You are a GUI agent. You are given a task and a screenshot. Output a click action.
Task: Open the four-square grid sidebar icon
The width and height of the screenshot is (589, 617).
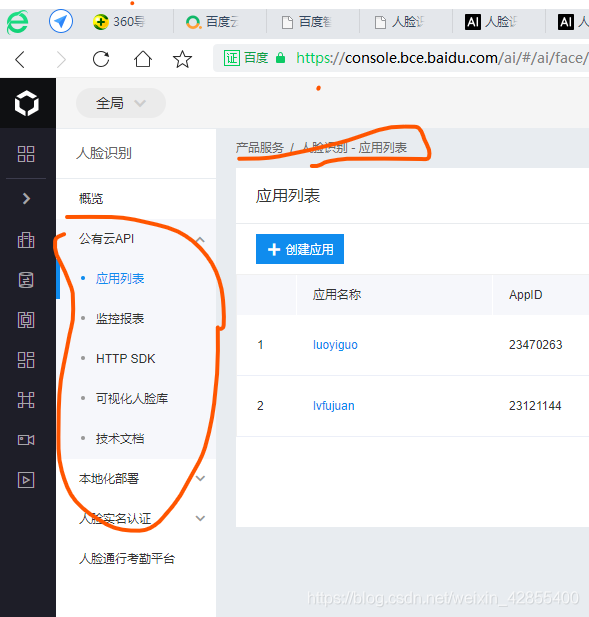pyautogui.click(x=26, y=154)
